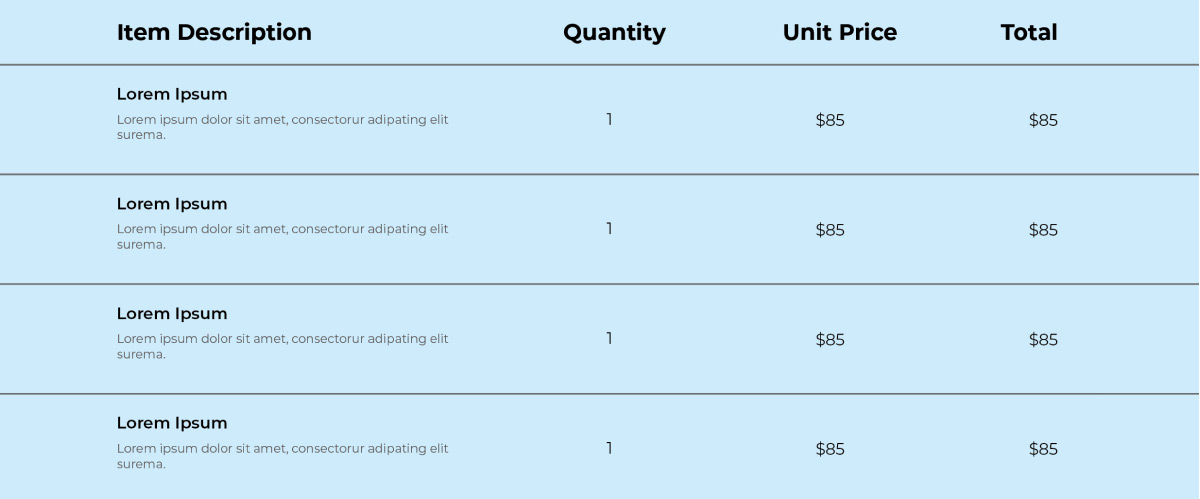The height and width of the screenshot is (499, 1200).
Task: Click the third row's Lorem Ipsum title
Action: (x=172, y=313)
